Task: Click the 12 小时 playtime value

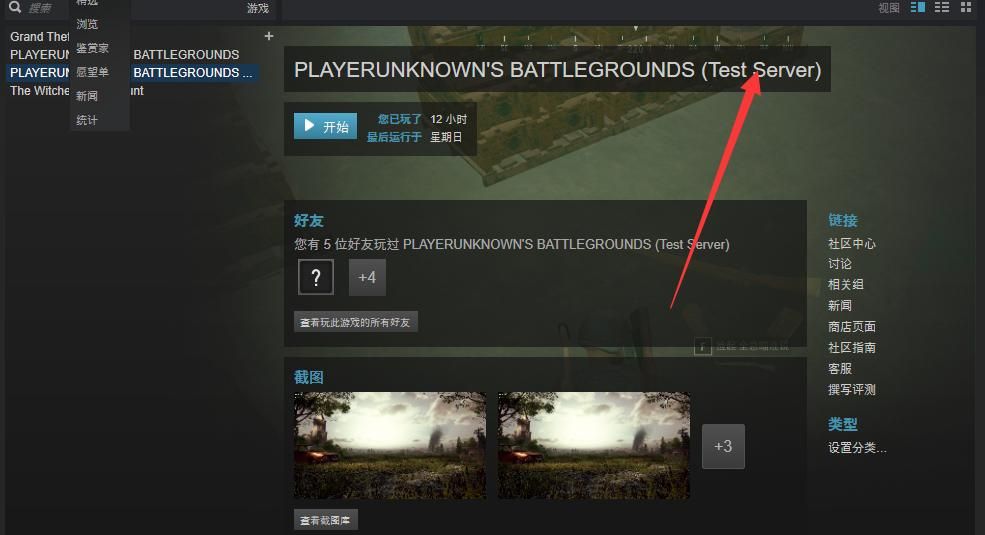Action: pyautogui.click(x=449, y=119)
